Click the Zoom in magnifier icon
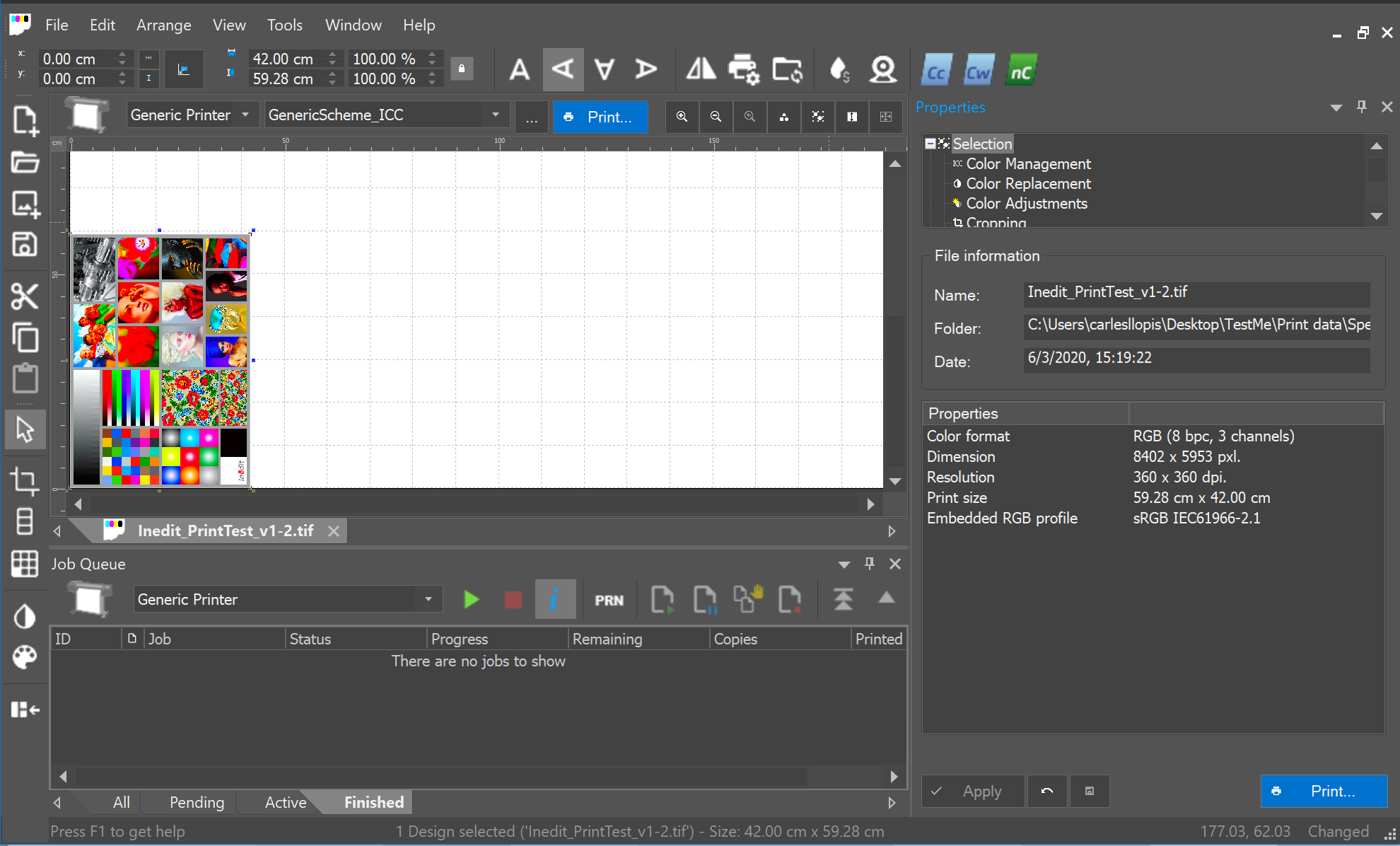 (682, 117)
